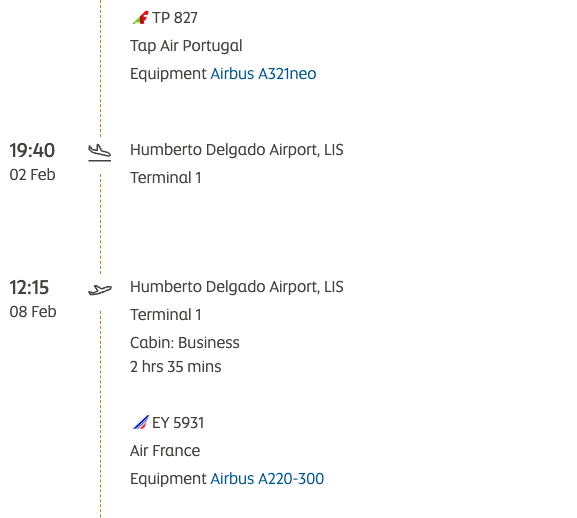Click the Air France airline name
The height and width of the screenshot is (518, 577).
click(165, 451)
